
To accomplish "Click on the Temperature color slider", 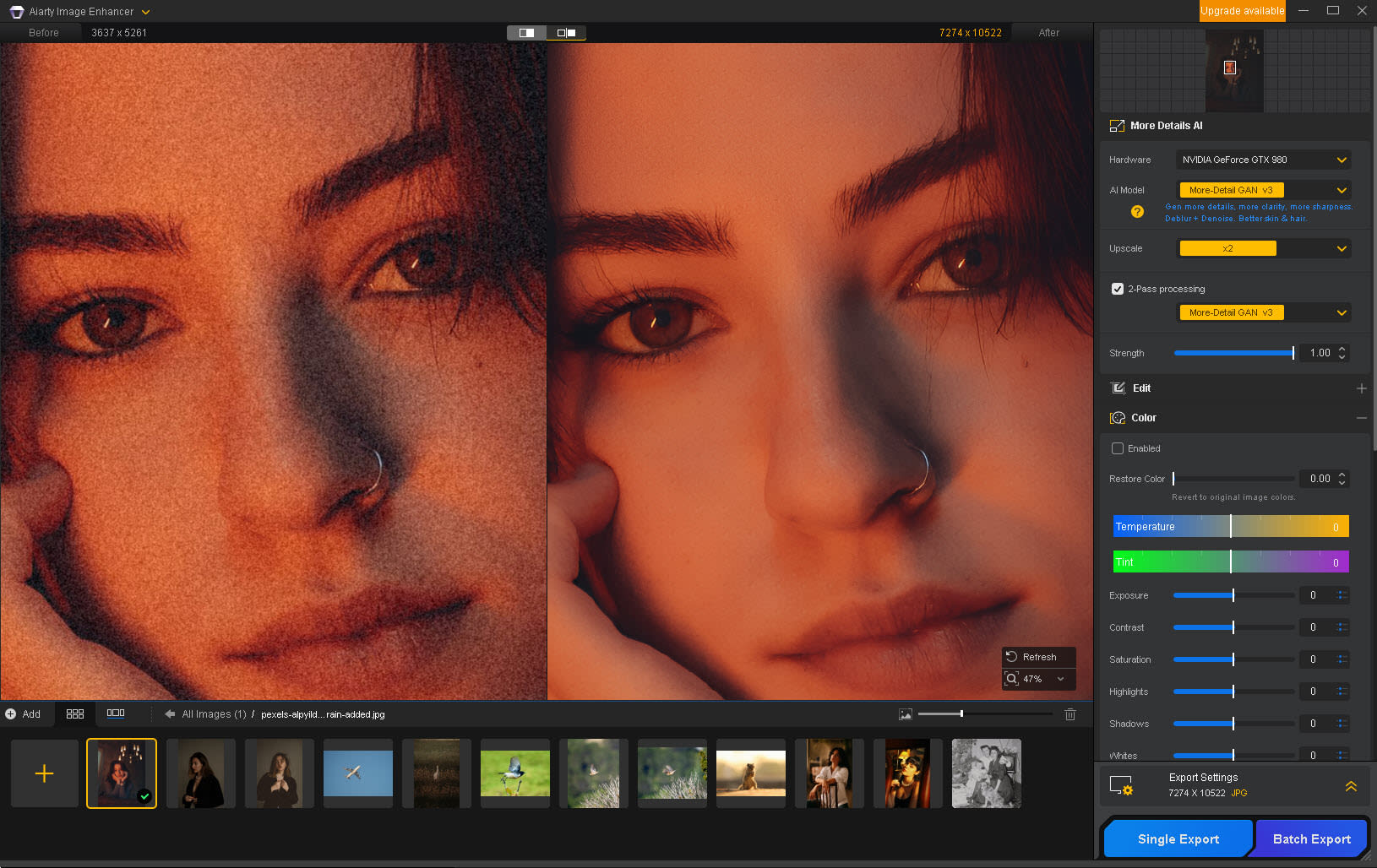I will coord(1231,526).
